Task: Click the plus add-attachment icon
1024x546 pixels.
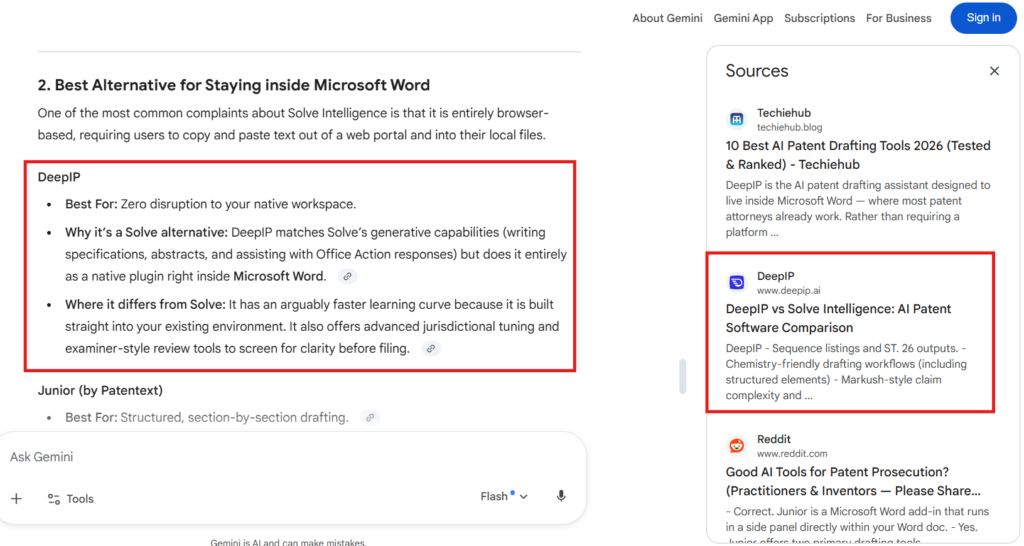Action: tap(16, 499)
